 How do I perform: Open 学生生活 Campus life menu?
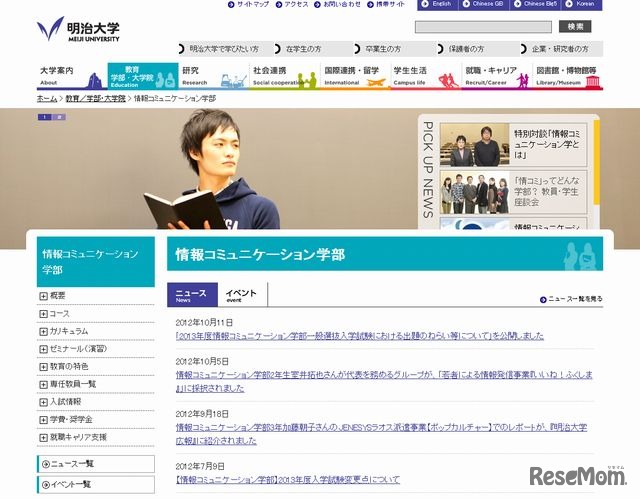click(x=426, y=76)
